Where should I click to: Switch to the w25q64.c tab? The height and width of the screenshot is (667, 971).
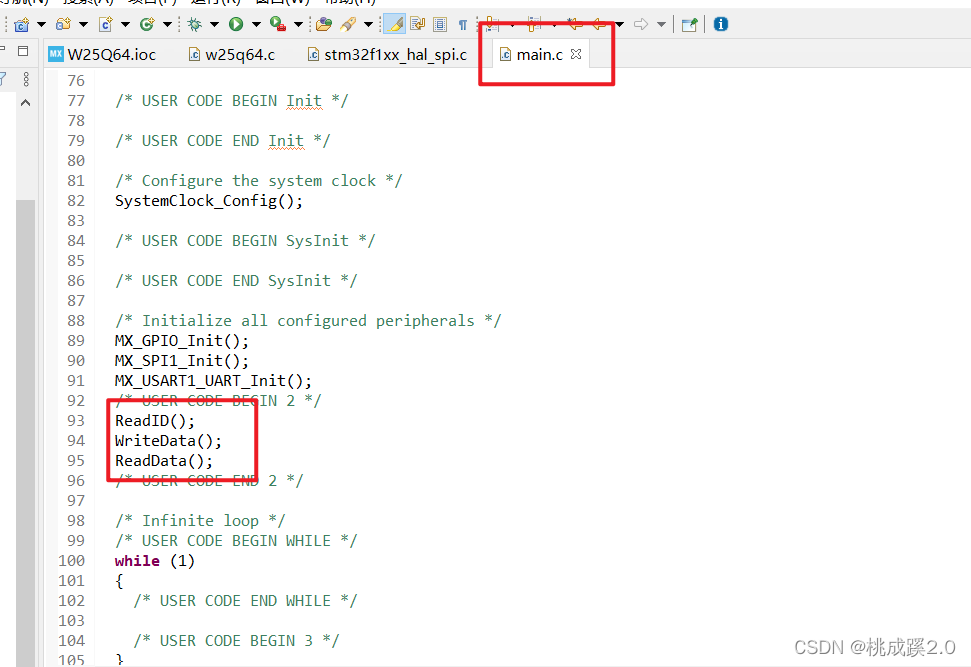[232, 54]
